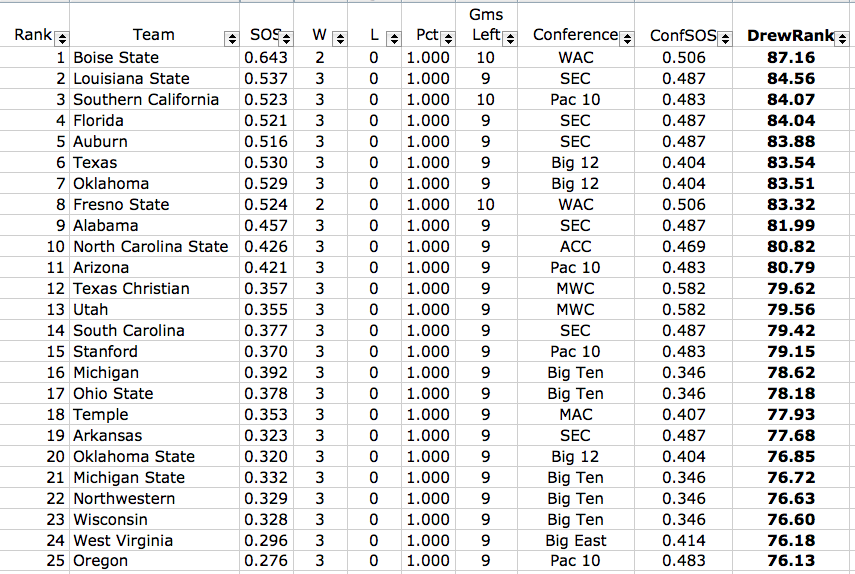Screen dimensions: 855x574
Task: Select the Oregon team cell
Action: (x=154, y=561)
